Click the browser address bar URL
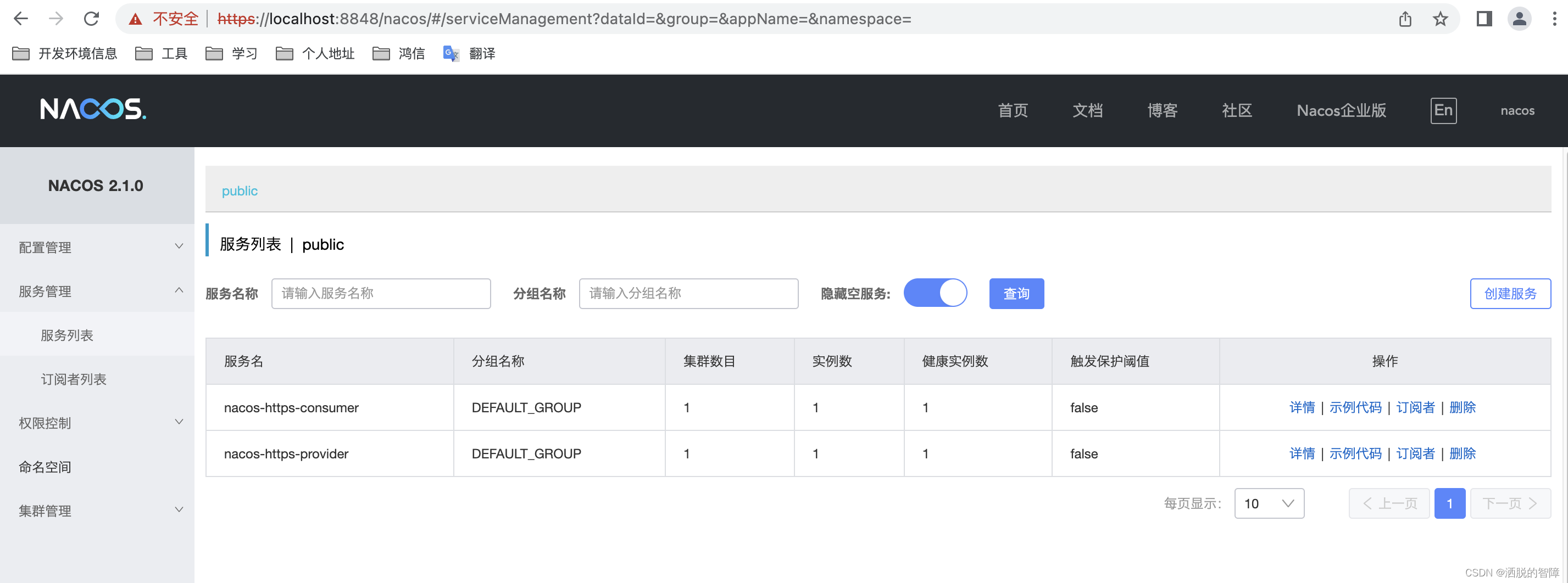The image size is (1568, 583). pyautogui.click(x=564, y=19)
